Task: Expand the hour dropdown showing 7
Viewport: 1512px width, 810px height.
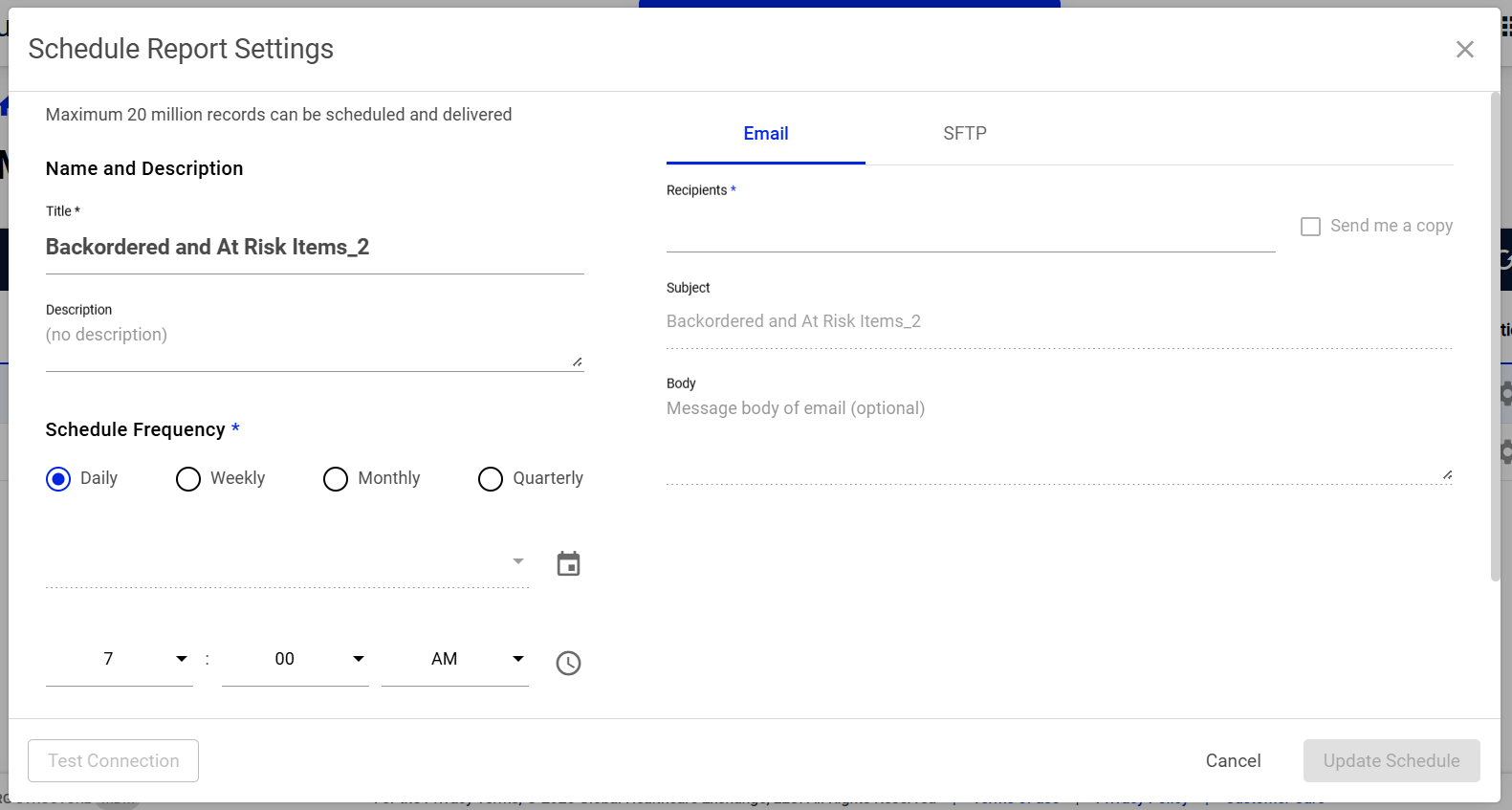Action: (x=120, y=659)
